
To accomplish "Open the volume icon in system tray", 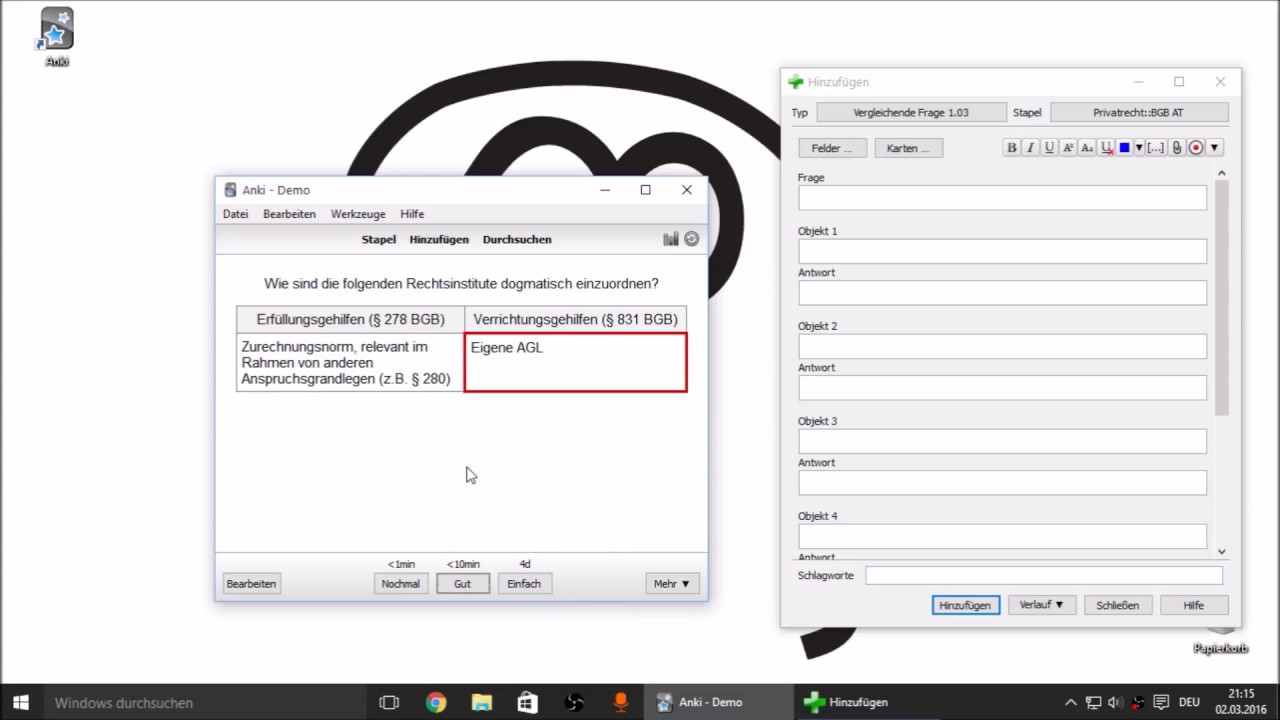I will pyautogui.click(x=1116, y=702).
